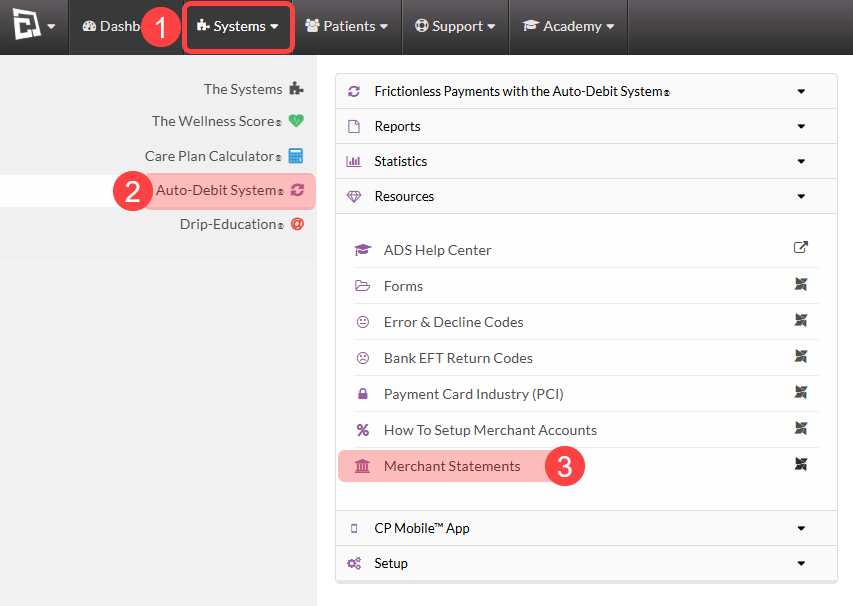Click the percent icon by Merchant Accounts
The image size is (853, 606).
tap(363, 430)
